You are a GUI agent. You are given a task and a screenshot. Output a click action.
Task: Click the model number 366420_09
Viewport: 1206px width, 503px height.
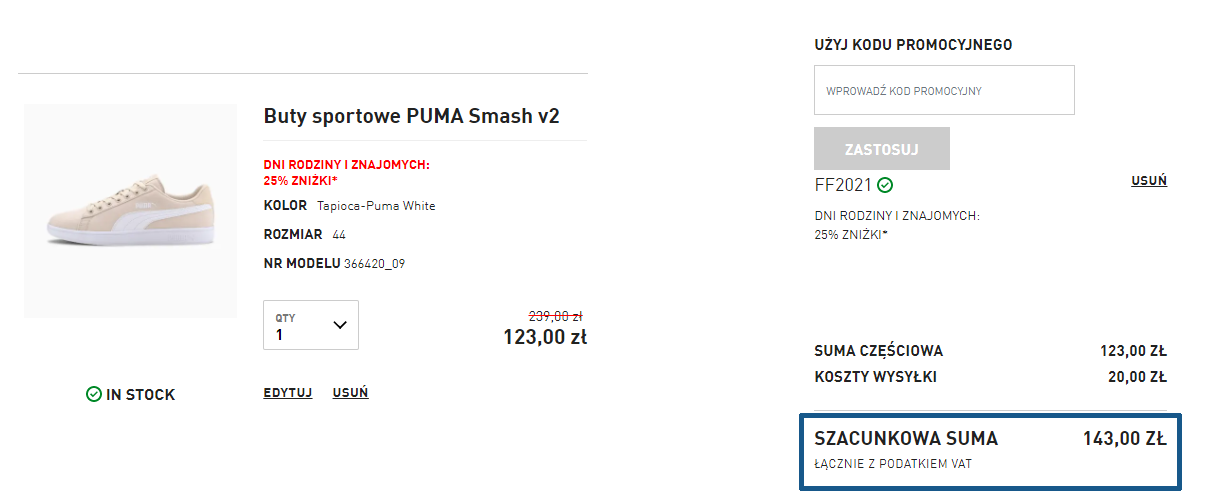pyautogui.click(x=374, y=264)
